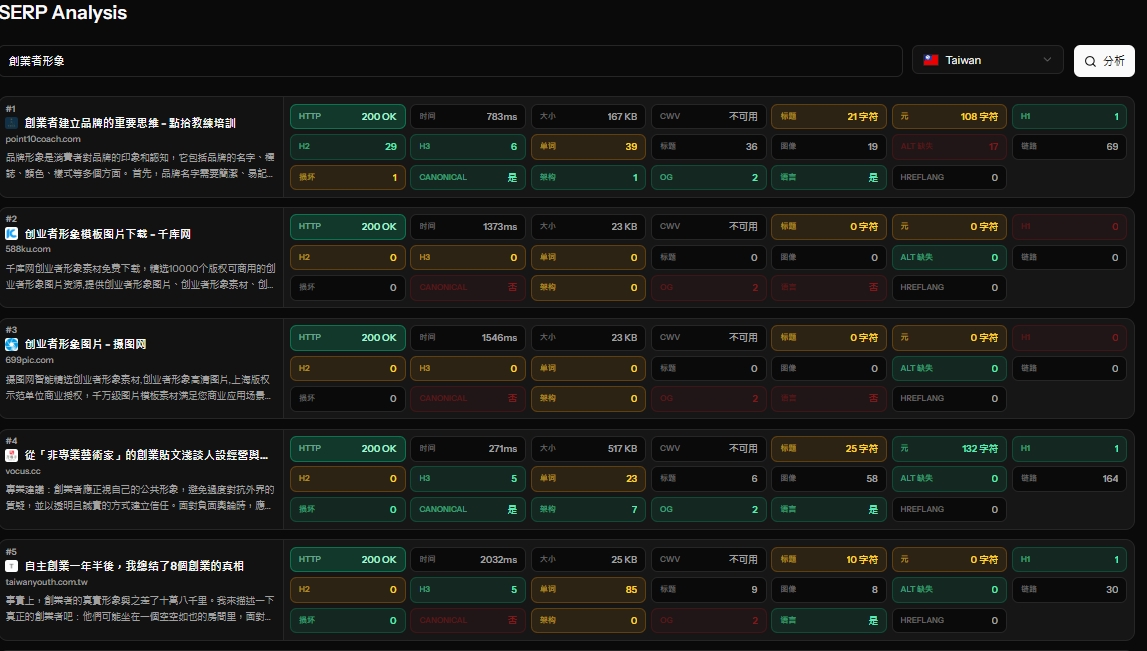The height and width of the screenshot is (651, 1147).
Task: Click the result #1 description snippet
Action: tap(140, 165)
